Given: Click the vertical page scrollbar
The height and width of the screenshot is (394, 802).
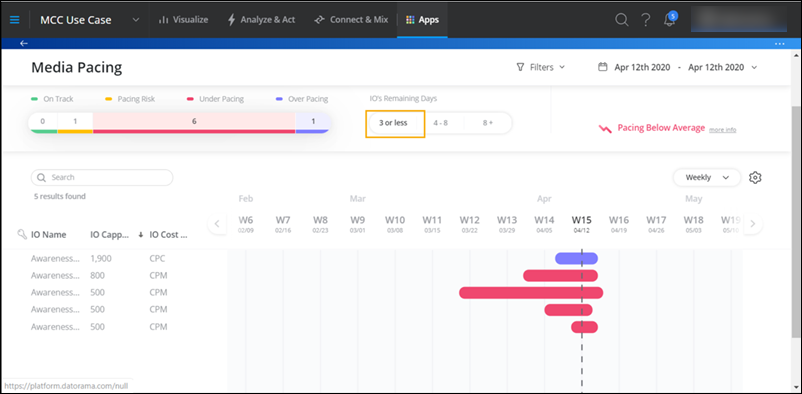Looking at the screenshot, I should (x=796, y=223).
